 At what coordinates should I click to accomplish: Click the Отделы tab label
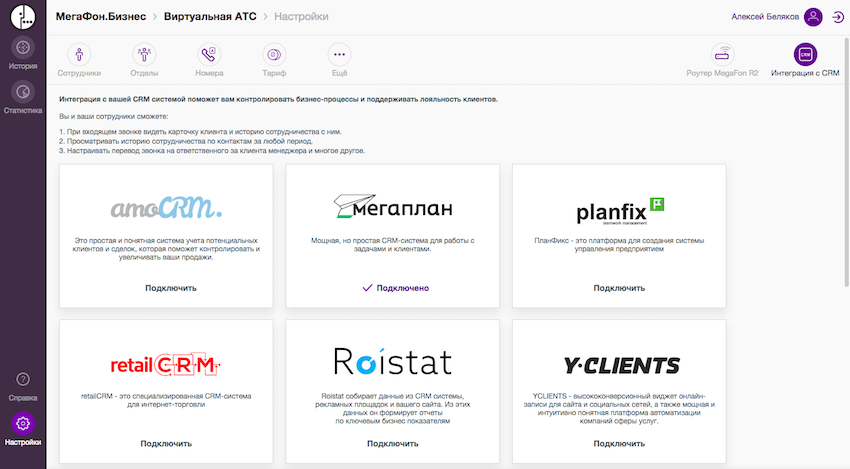tap(144, 73)
